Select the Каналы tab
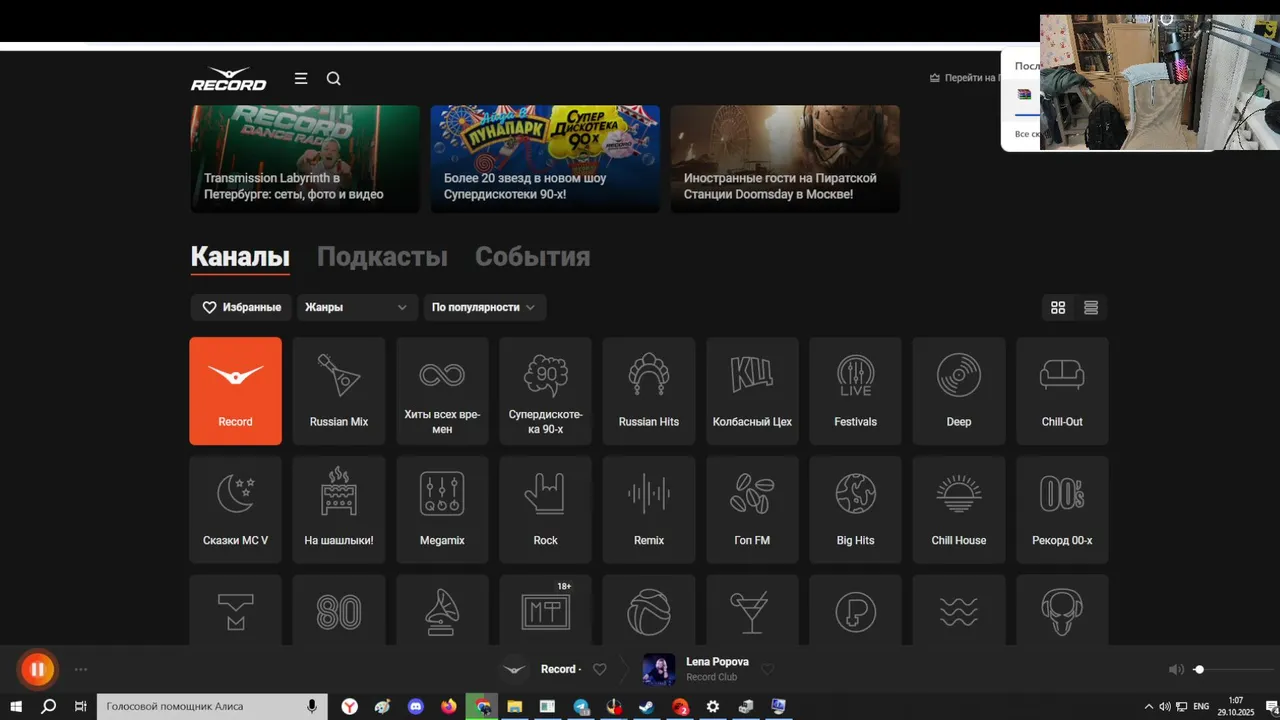This screenshot has width=1280, height=720. 240,257
